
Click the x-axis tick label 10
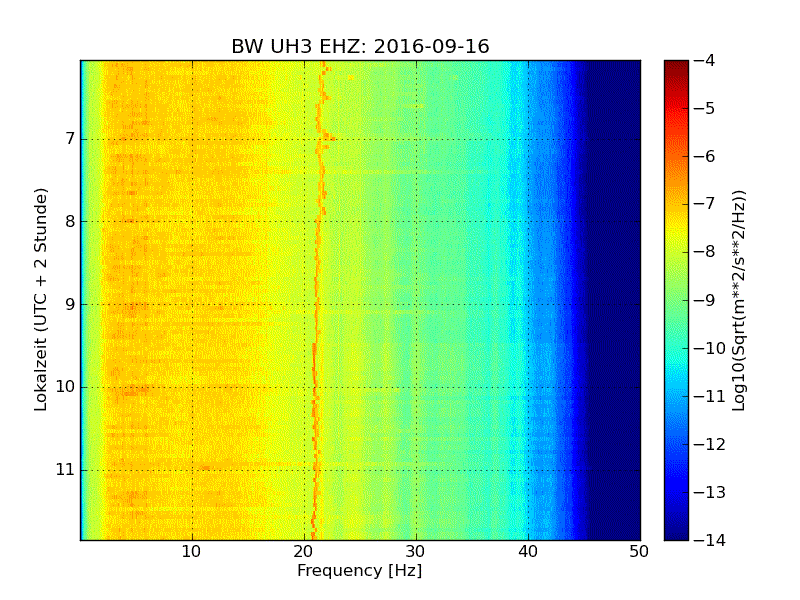192,552
